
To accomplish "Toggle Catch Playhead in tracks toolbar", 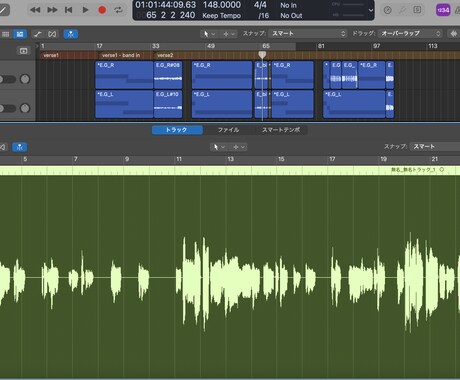I will 71,34.
